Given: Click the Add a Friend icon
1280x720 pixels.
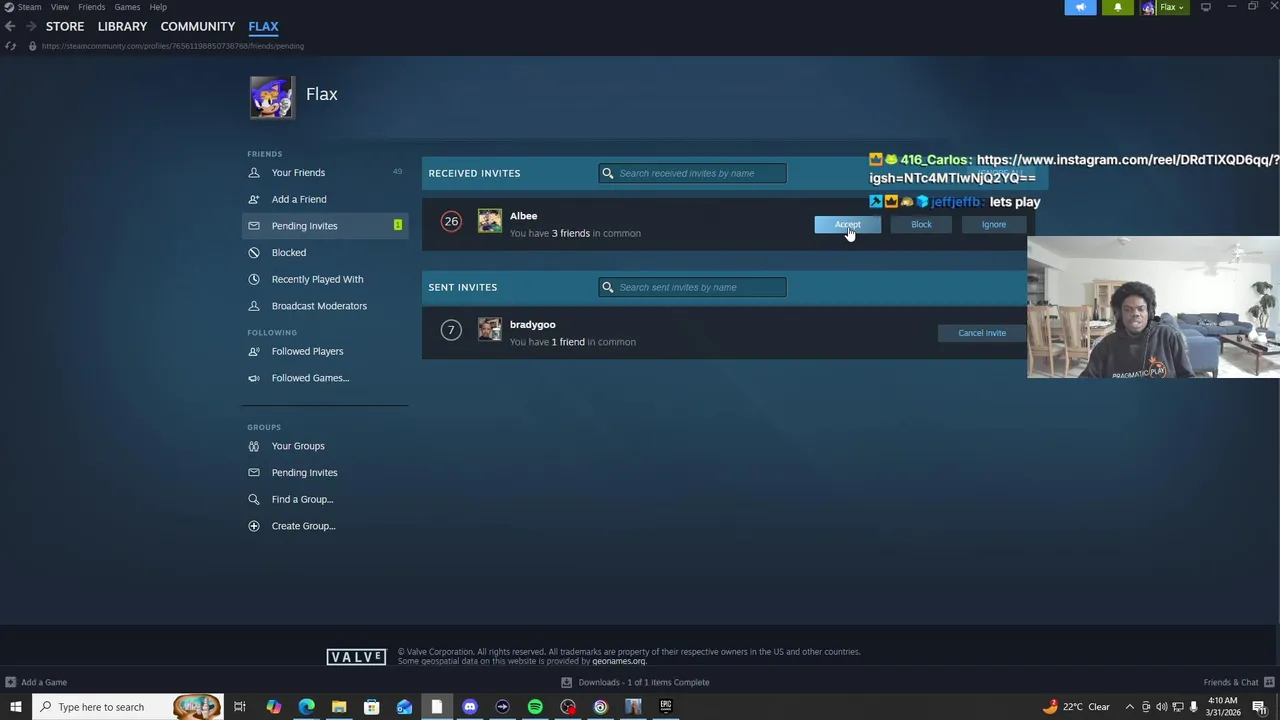Looking at the screenshot, I should click(254, 199).
